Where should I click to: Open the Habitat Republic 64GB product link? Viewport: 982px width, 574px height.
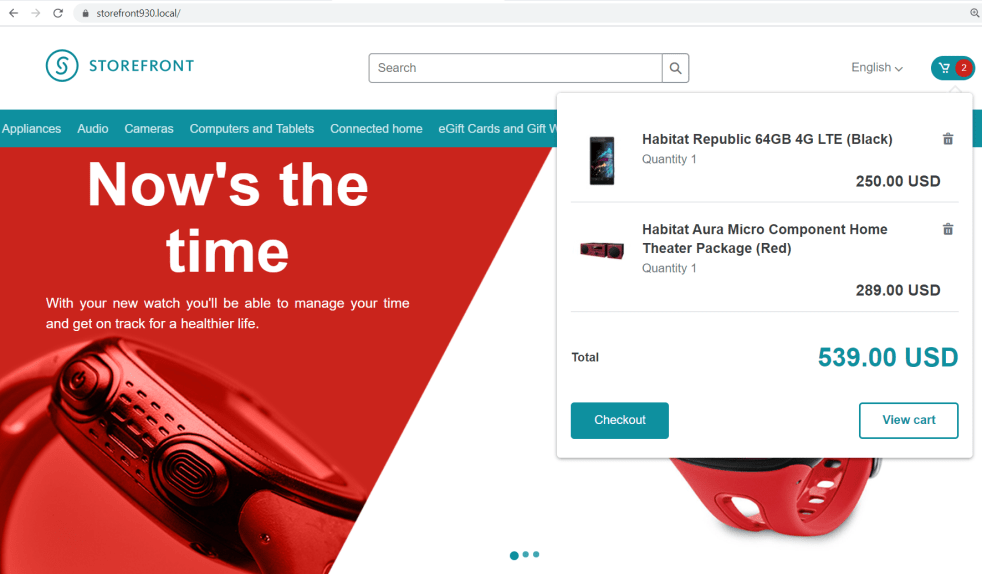point(767,139)
